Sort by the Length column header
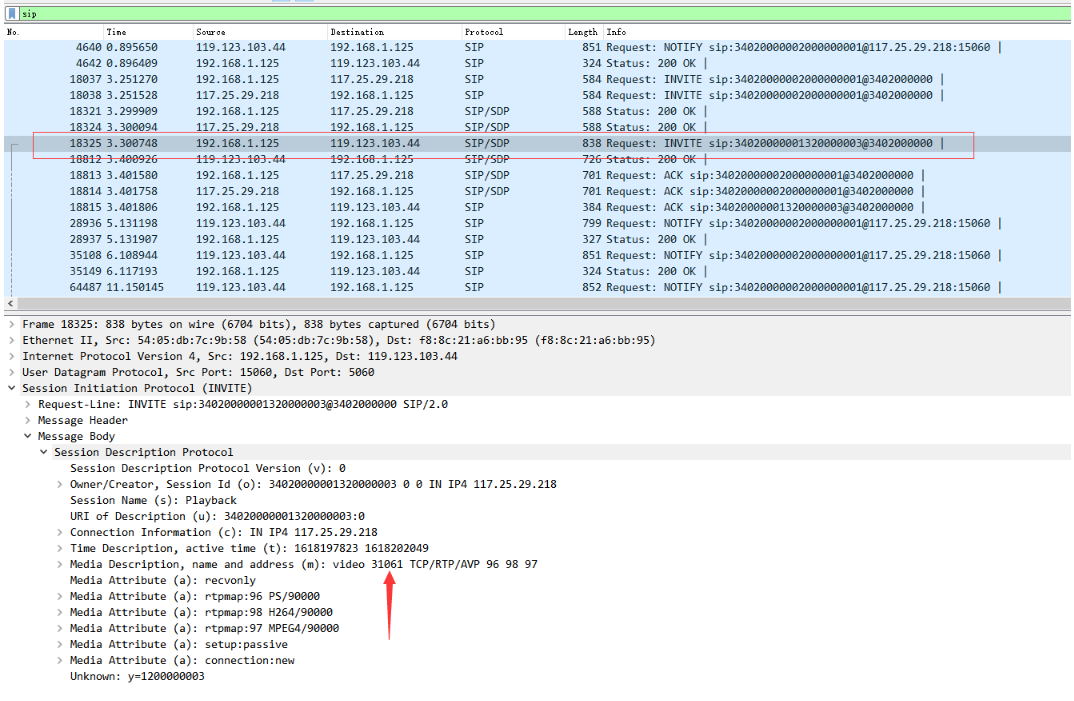 pos(583,32)
